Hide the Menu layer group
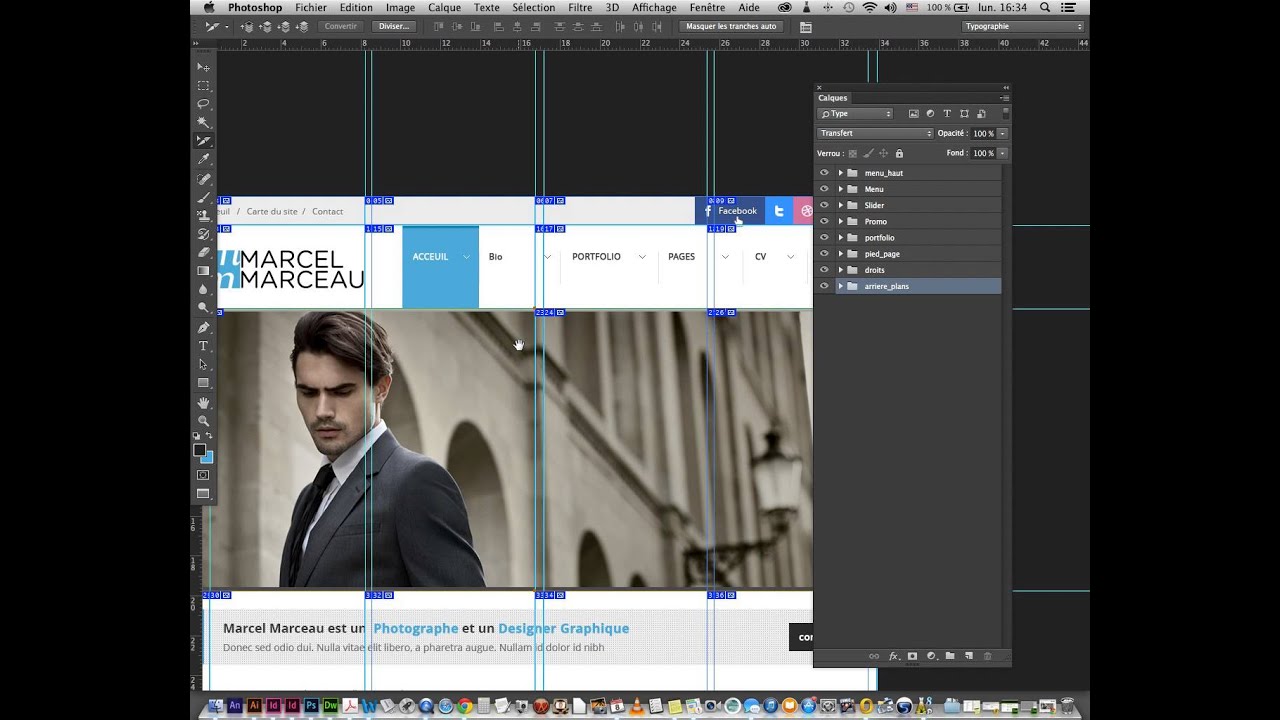Viewport: 1280px width, 720px height. [x=824, y=189]
